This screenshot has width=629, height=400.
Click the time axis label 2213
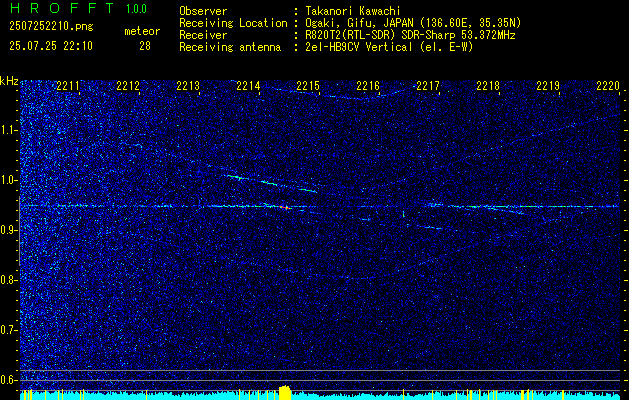tap(188, 86)
